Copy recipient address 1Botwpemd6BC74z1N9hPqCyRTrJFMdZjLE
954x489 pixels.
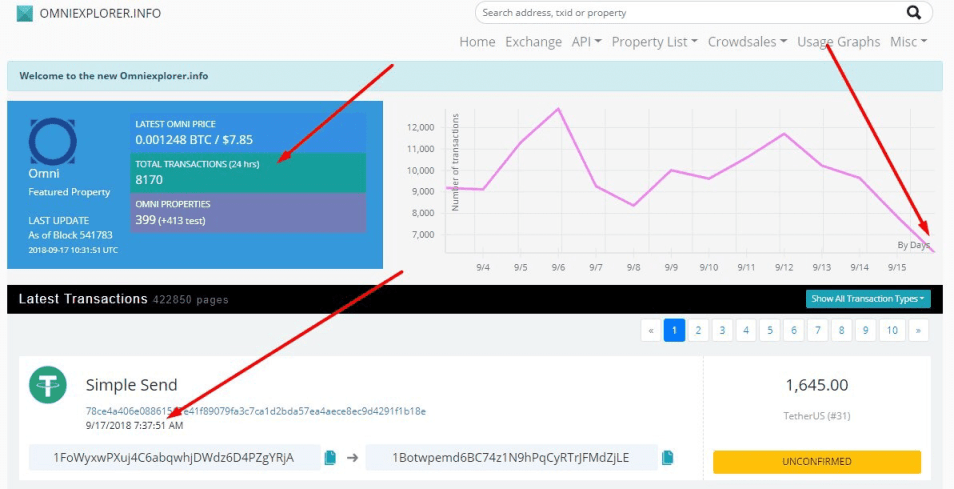tap(667, 457)
